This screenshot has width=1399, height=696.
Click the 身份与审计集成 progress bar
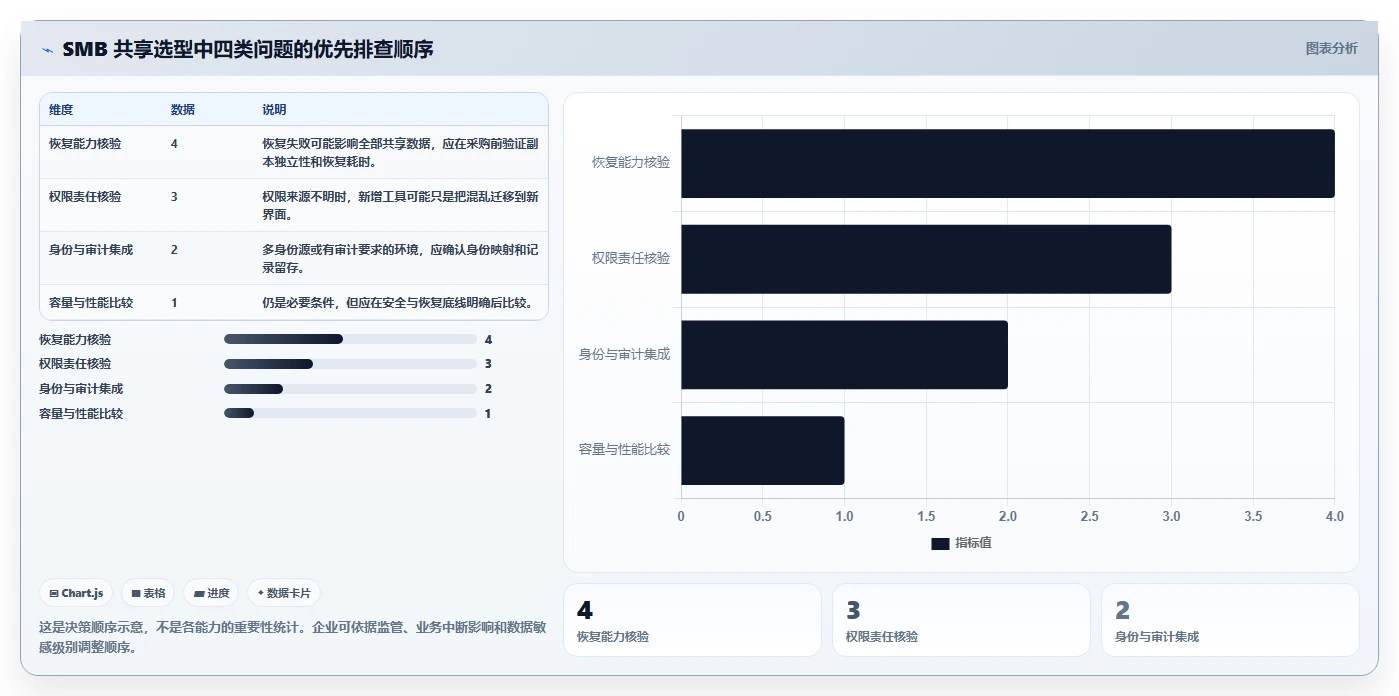pos(350,389)
